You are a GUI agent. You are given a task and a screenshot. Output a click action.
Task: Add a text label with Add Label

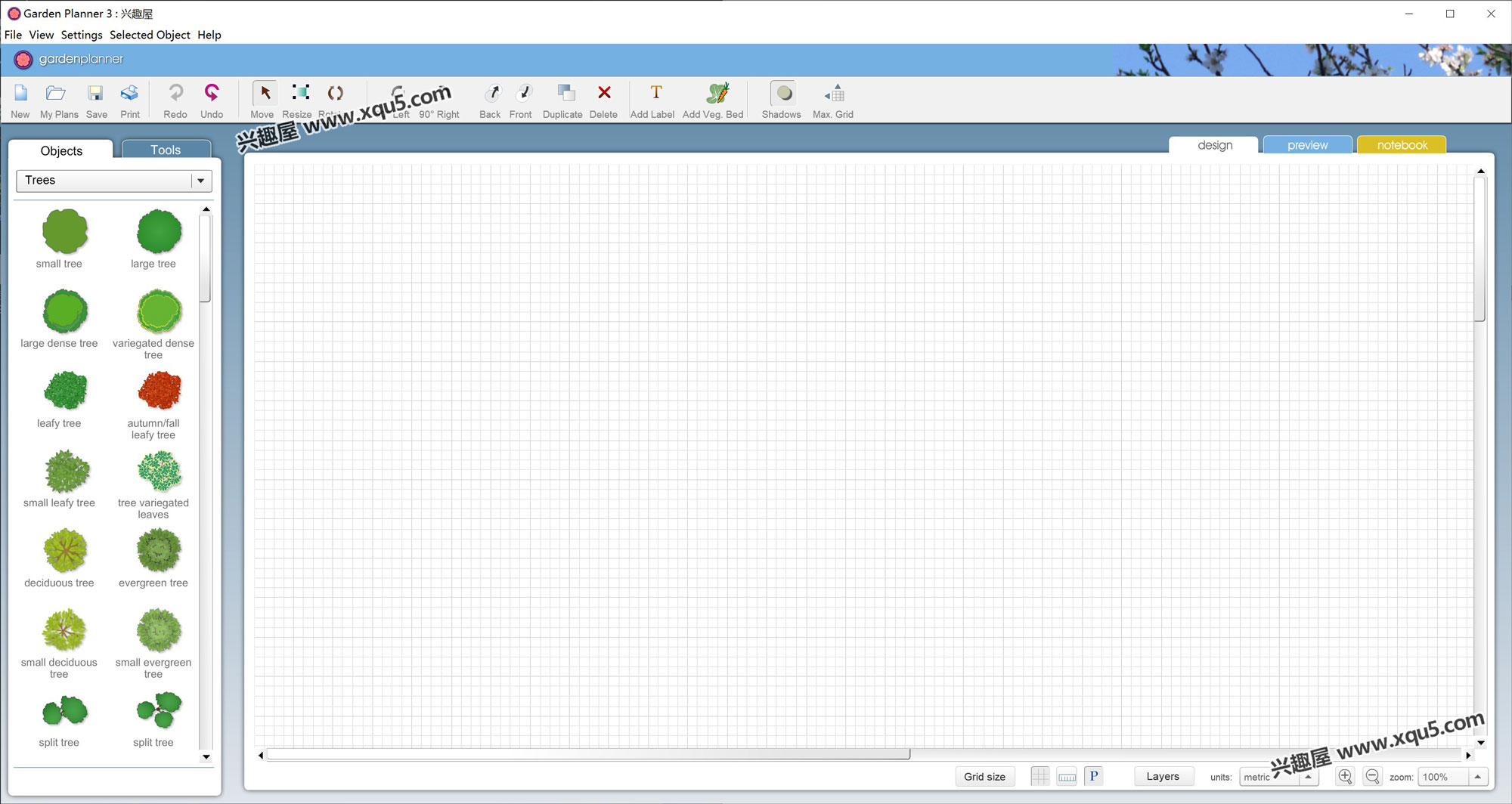pyautogui.click(x=655, y=93)
